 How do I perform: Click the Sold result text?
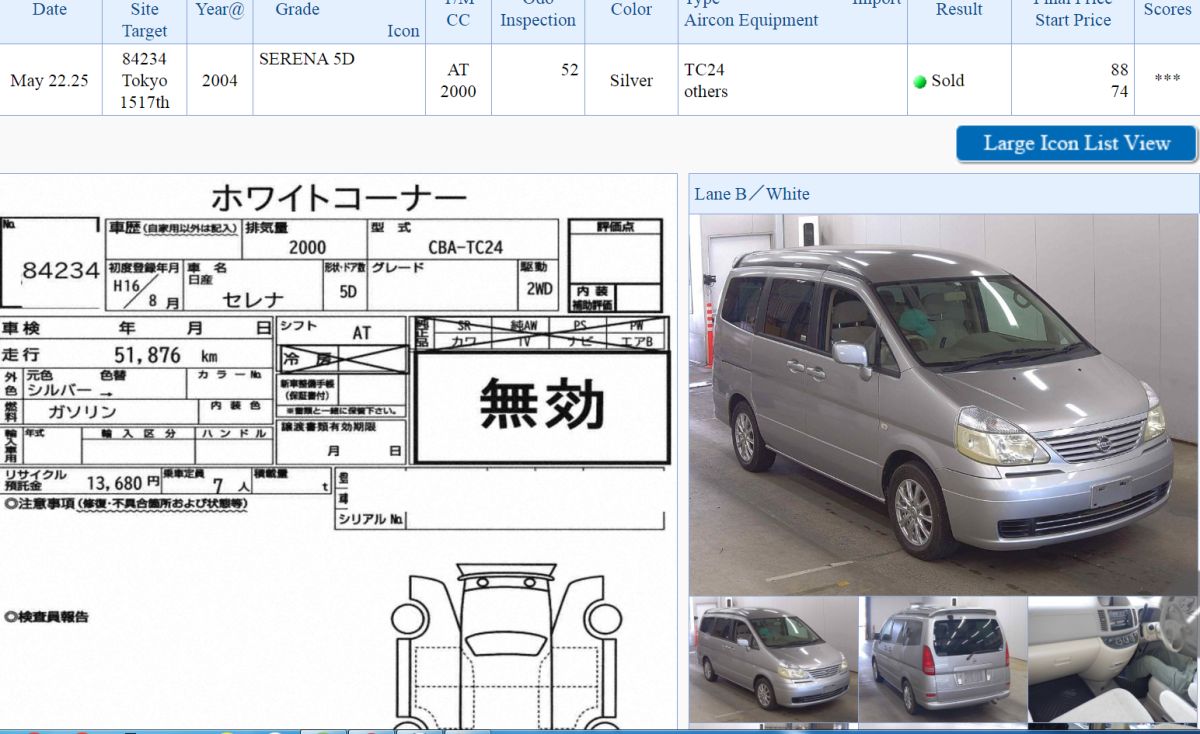click(948, 81)
